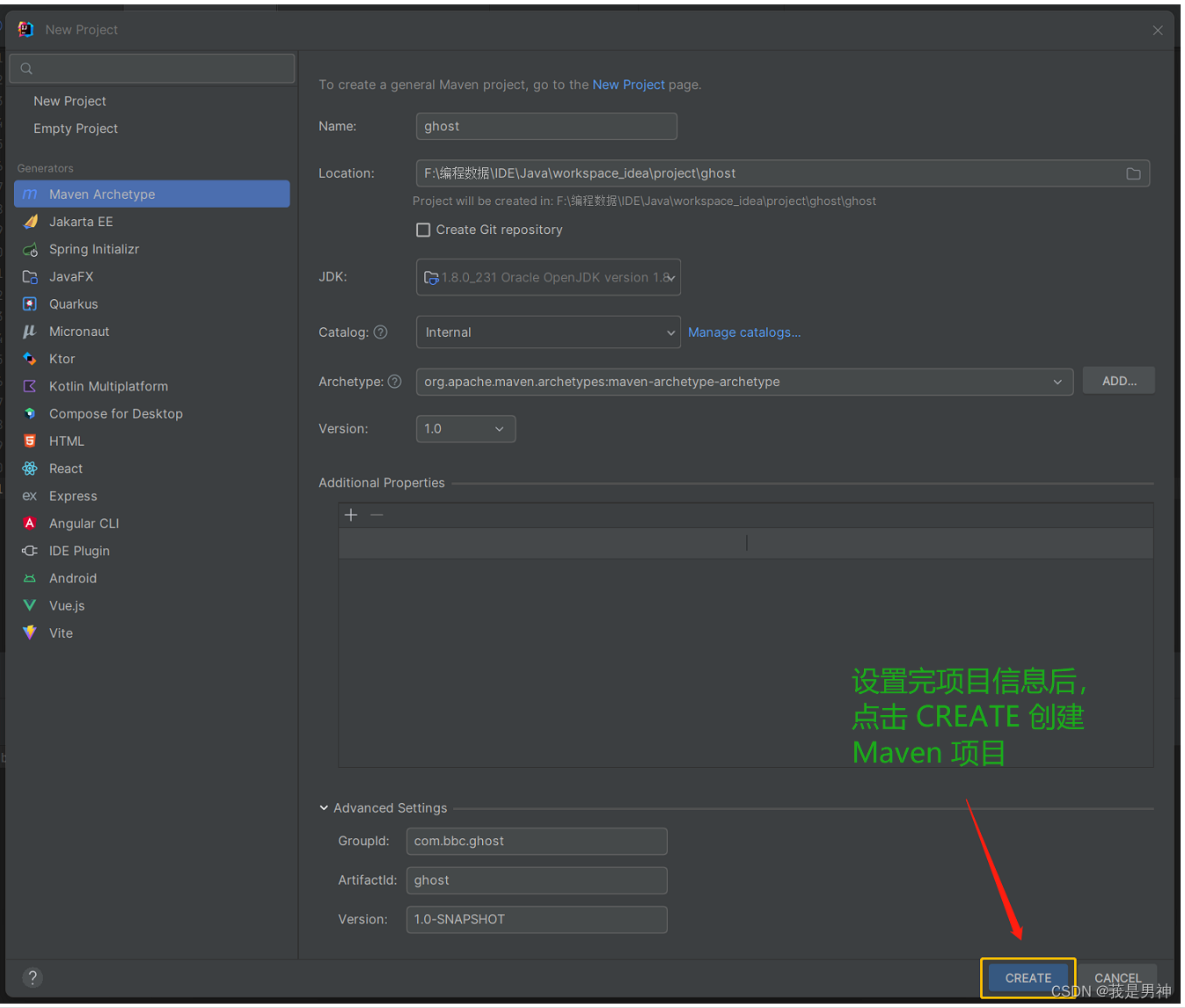Follow the New Project page link
This screenshot has width=1185, height=1008.
[628, 84]
